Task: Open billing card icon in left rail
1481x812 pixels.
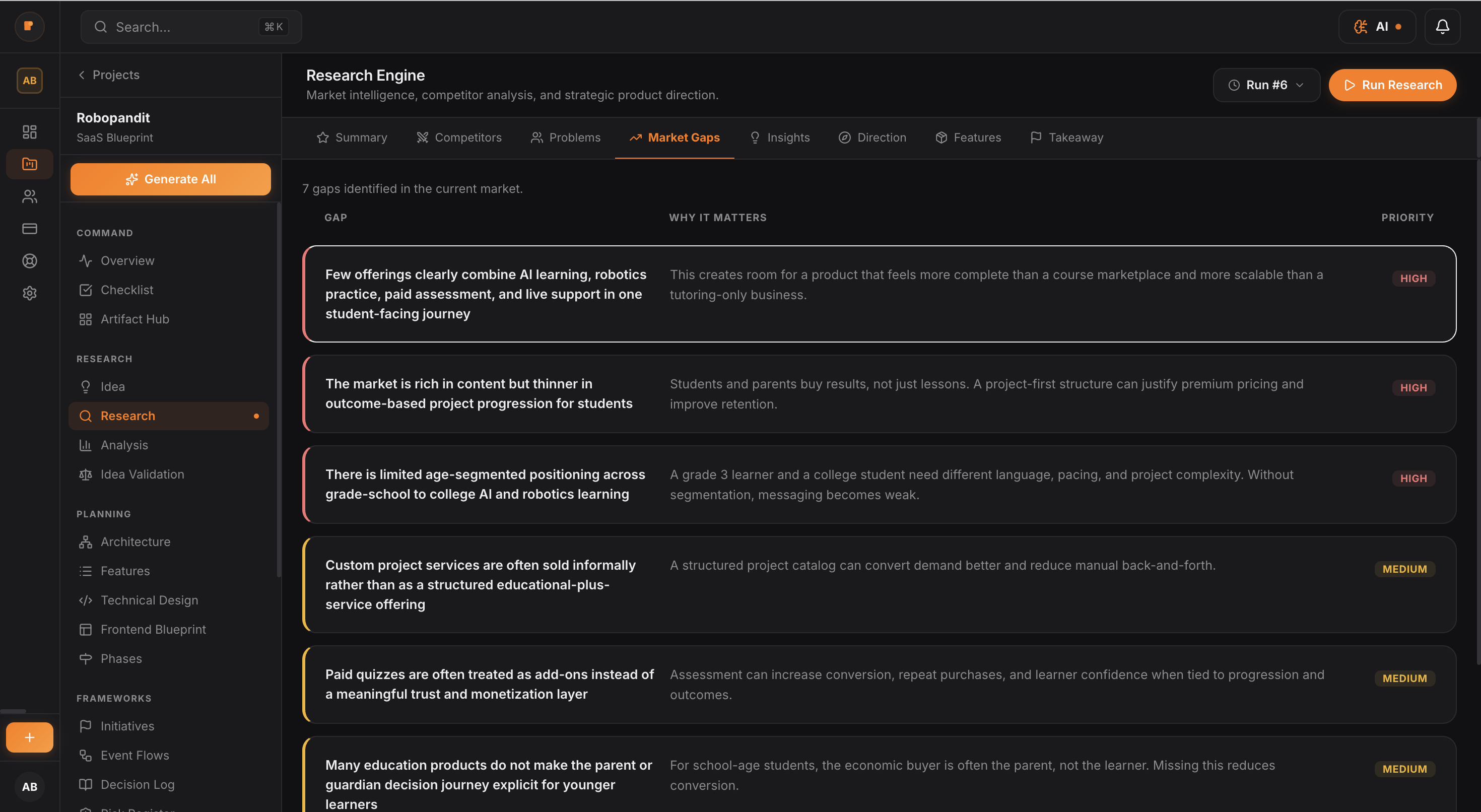Action: [x=29, y=229]
